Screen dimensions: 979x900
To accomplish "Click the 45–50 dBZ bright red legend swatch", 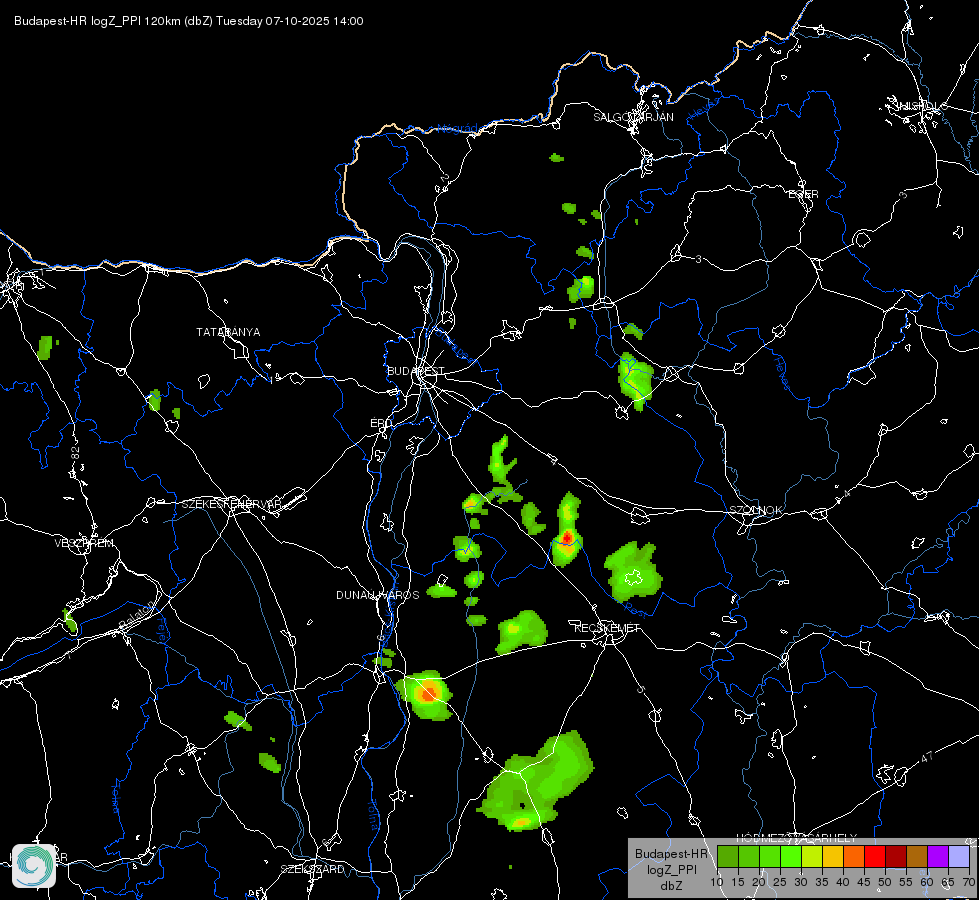I will [875, 856].
